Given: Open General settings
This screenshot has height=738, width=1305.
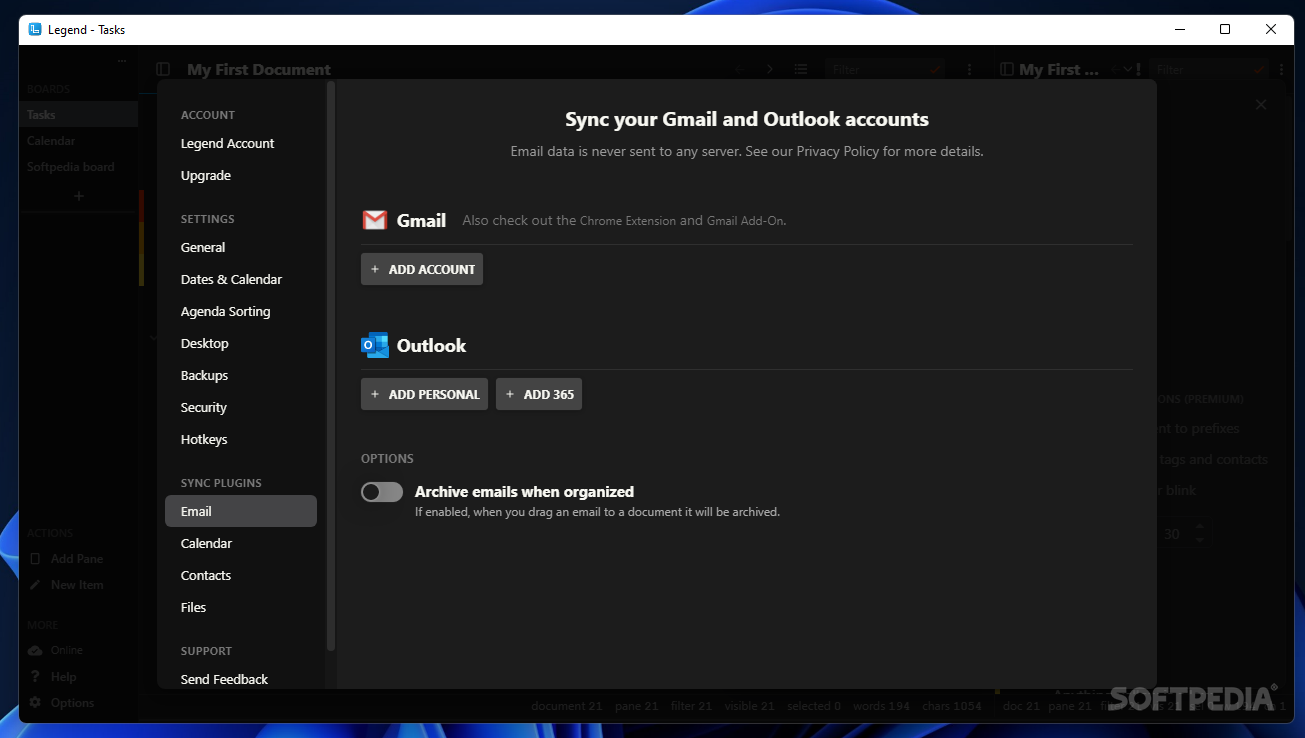Looking at the screenshot, I should click(x=203, y=247).
